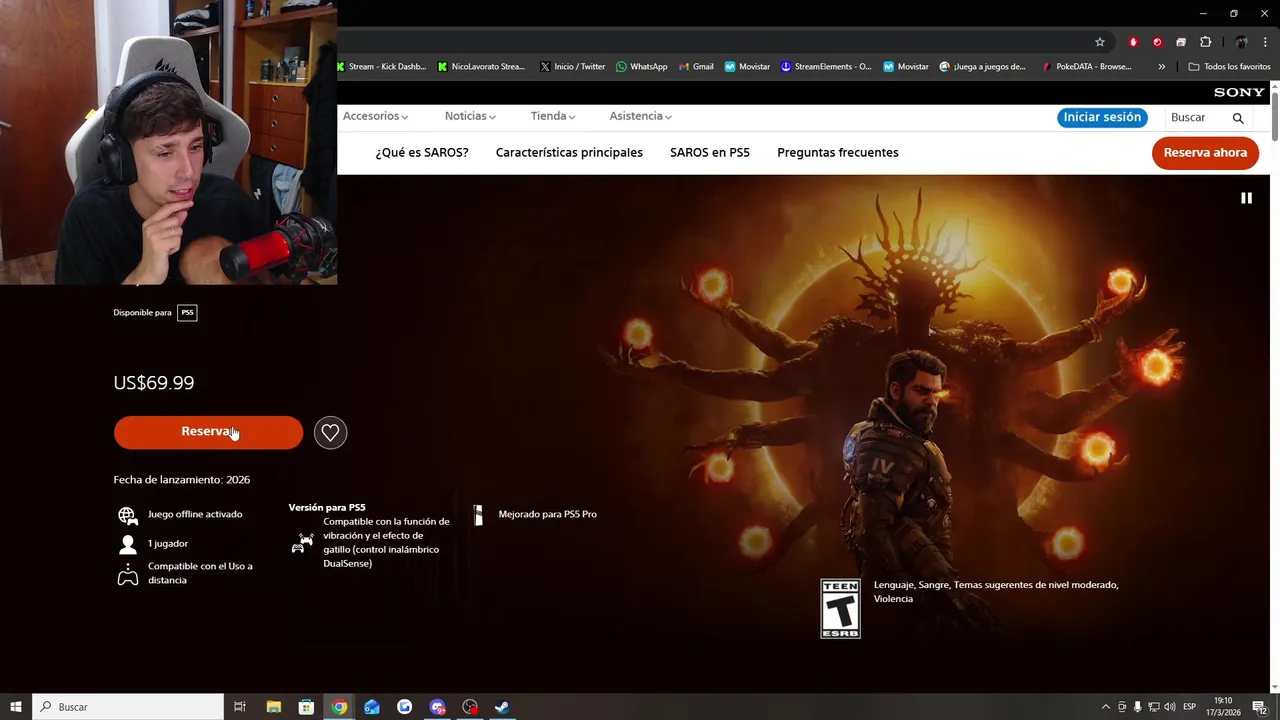This screenshot has height=720, width=1280.
Task: Open the WhatsApp bookmark
Action: click(641, 67)
